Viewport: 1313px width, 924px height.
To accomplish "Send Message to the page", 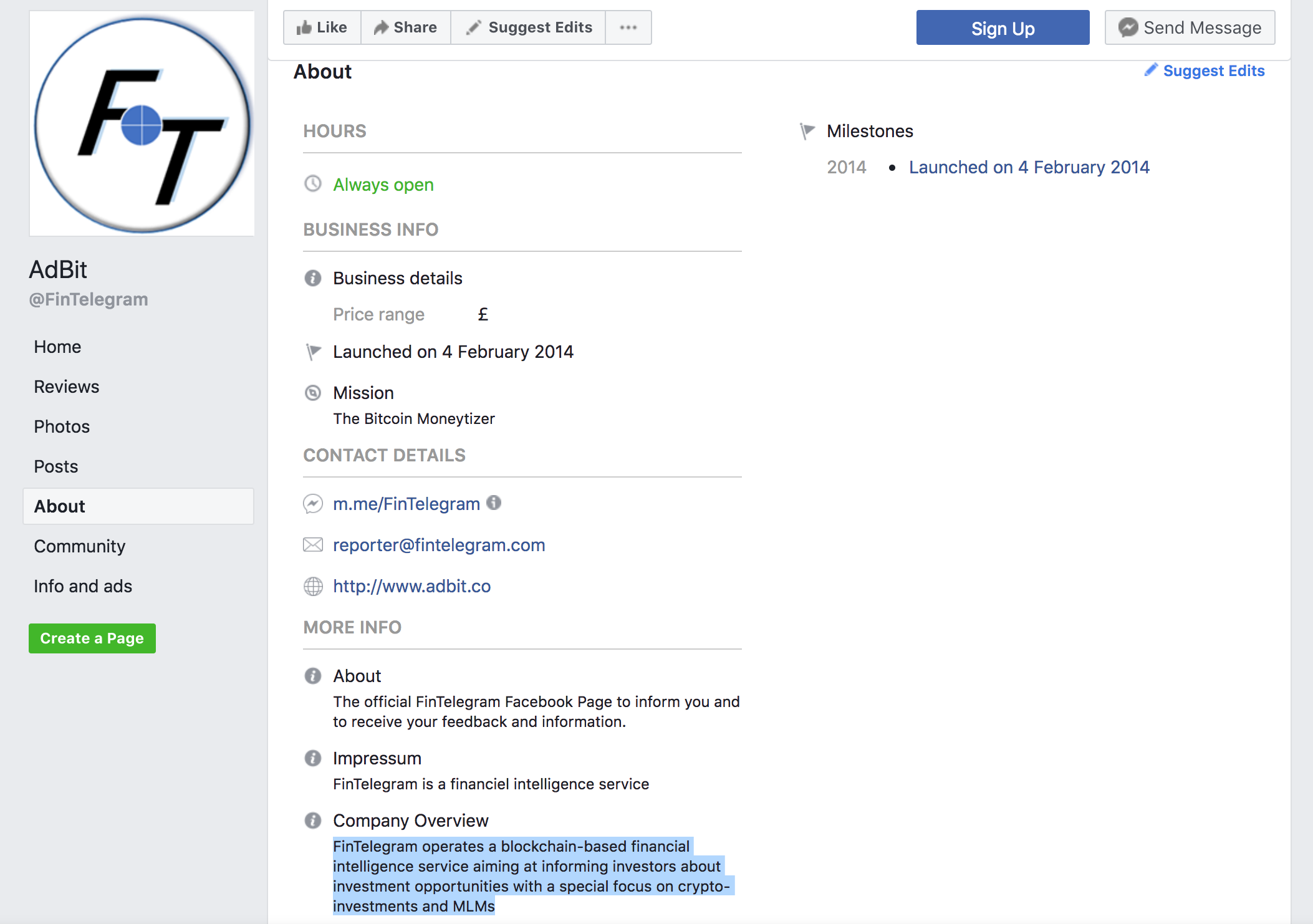I will click(1190, 27).
